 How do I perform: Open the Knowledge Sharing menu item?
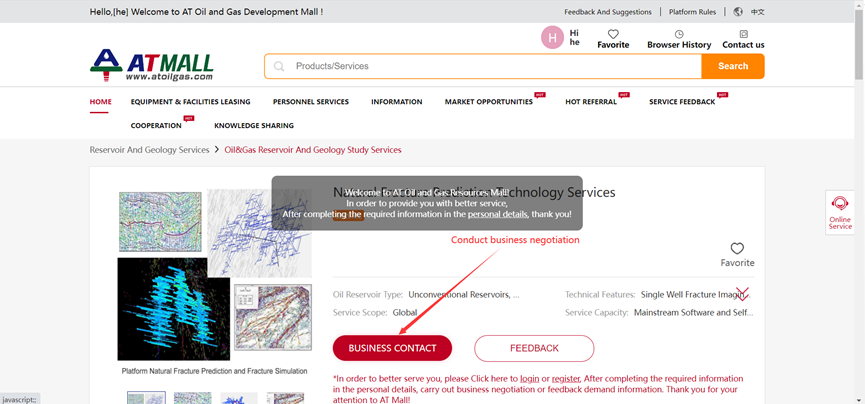(x=254, y=126)
